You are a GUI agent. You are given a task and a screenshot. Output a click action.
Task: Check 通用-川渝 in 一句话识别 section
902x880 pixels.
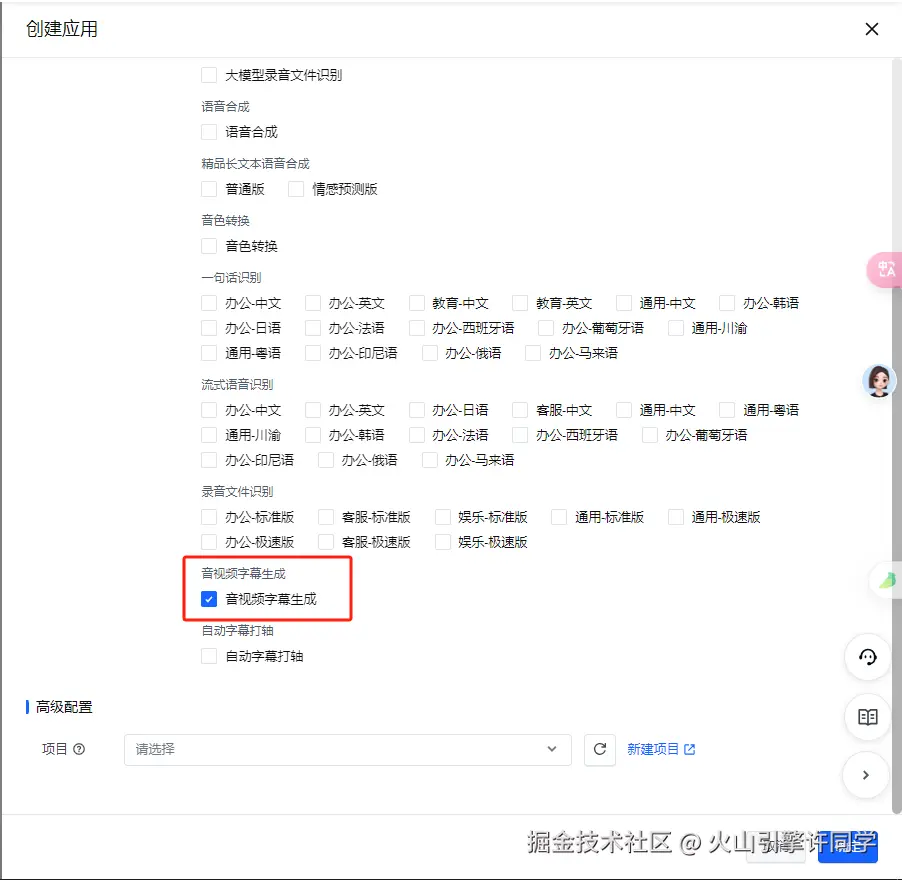[675, 328]
